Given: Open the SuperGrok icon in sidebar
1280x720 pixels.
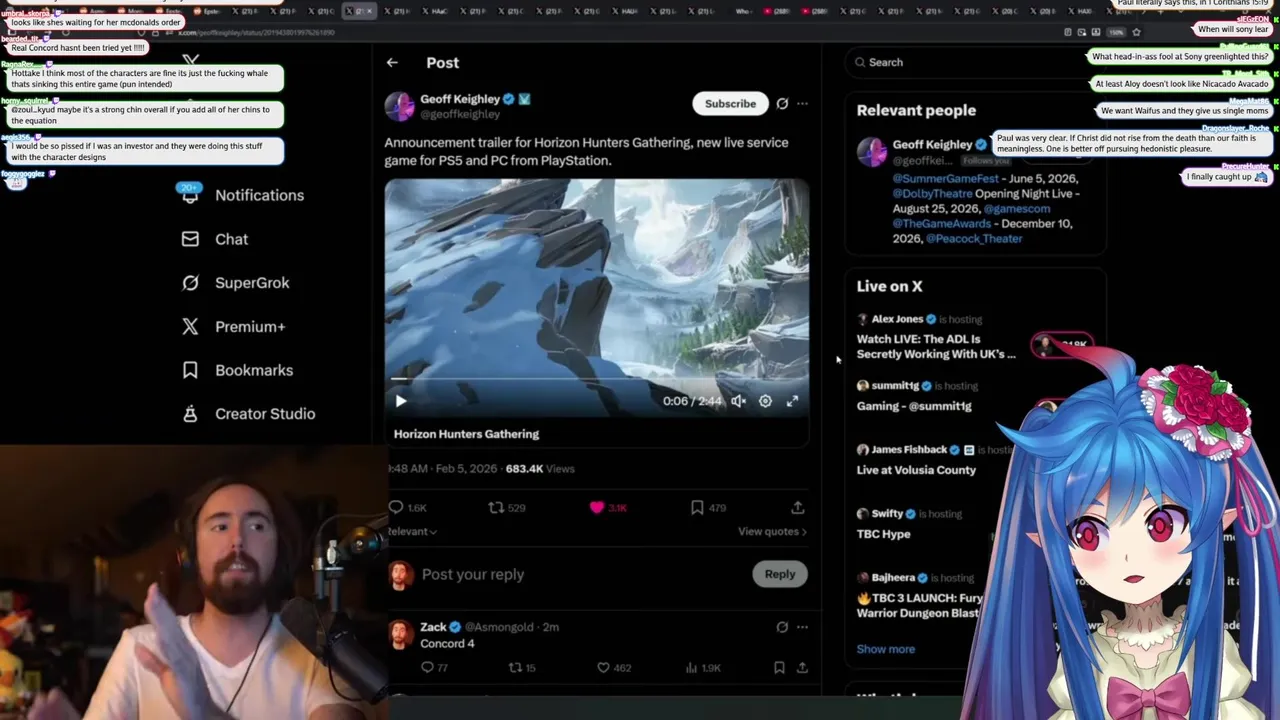Looking at the screenshot, I should (x=190, y=283).
